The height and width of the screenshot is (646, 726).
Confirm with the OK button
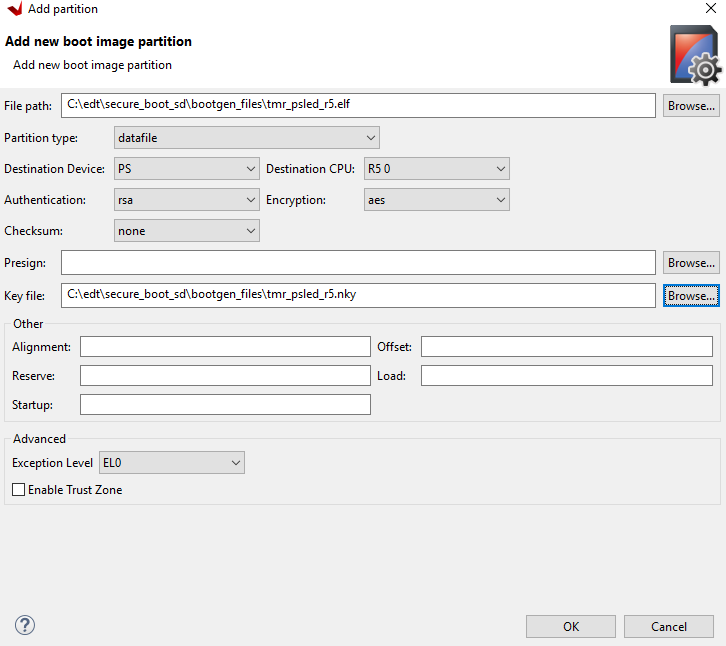click(570, 626)
